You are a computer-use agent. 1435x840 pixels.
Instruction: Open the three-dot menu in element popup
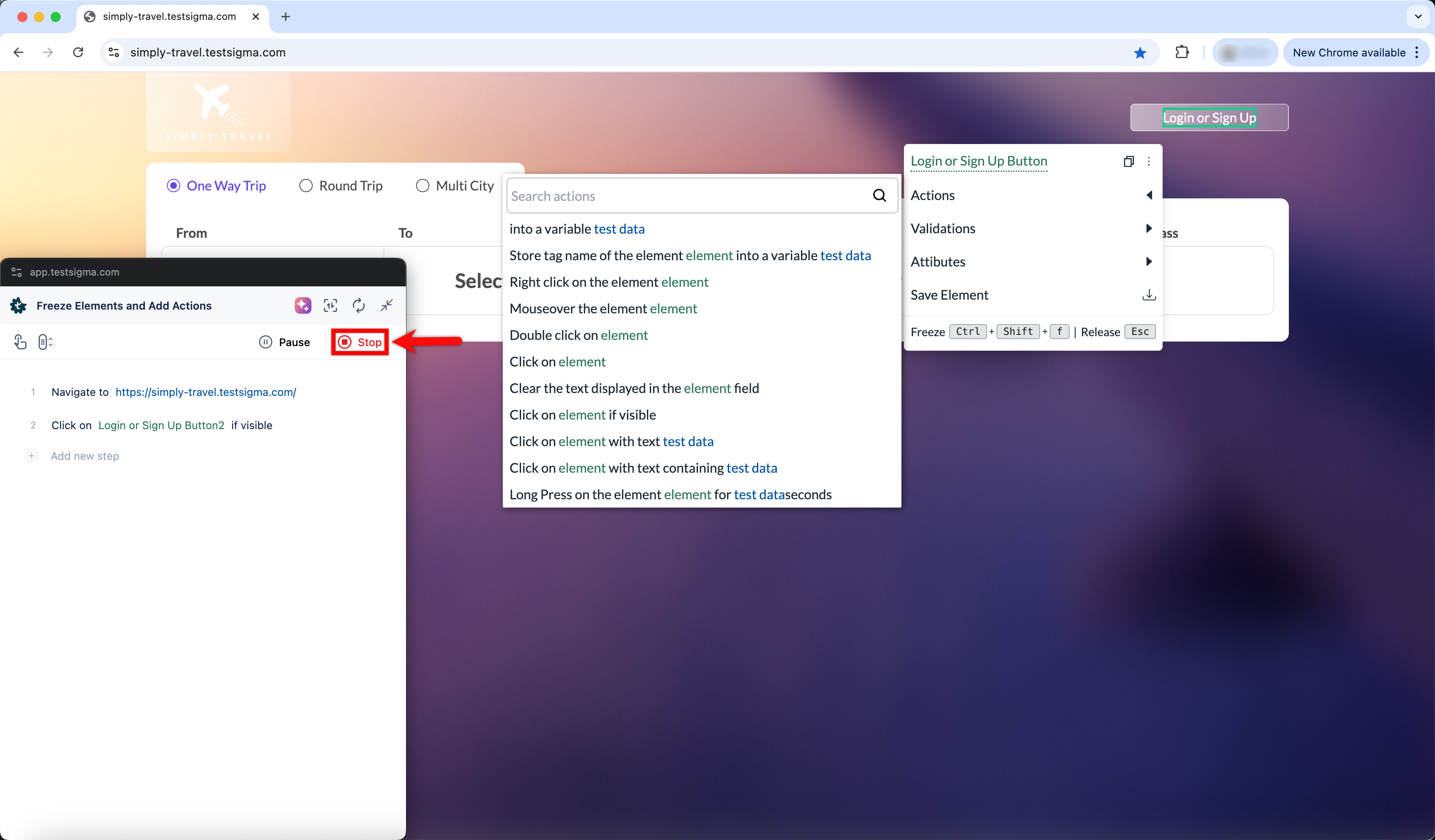pyautogui.click(x=1148, y=161)
